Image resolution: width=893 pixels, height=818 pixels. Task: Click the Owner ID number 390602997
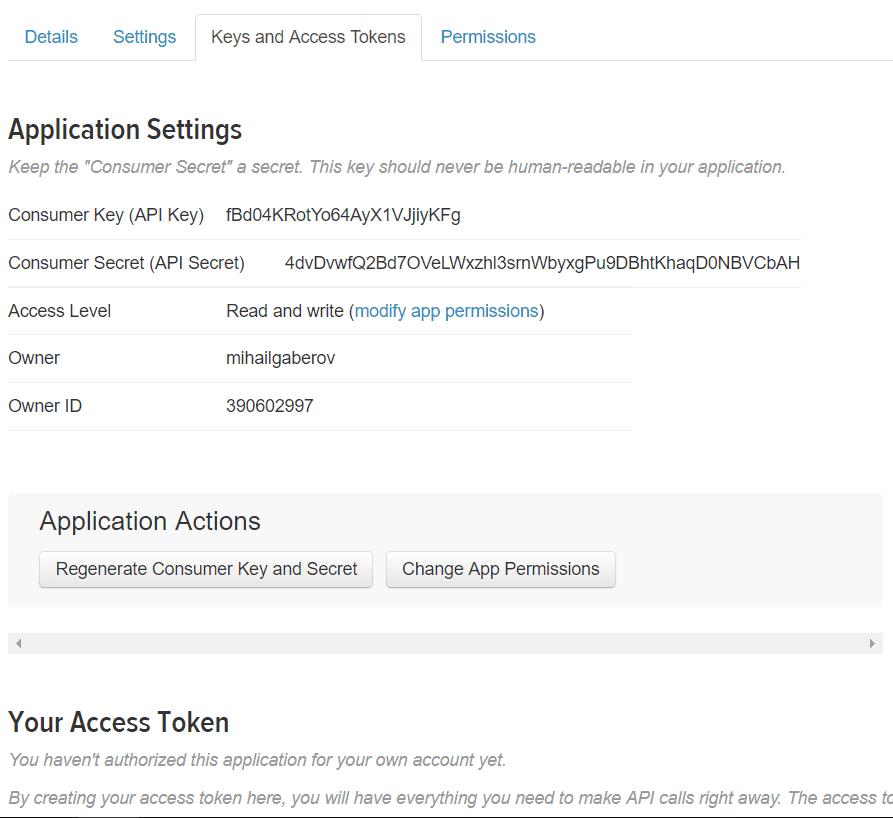click(269, 406)
